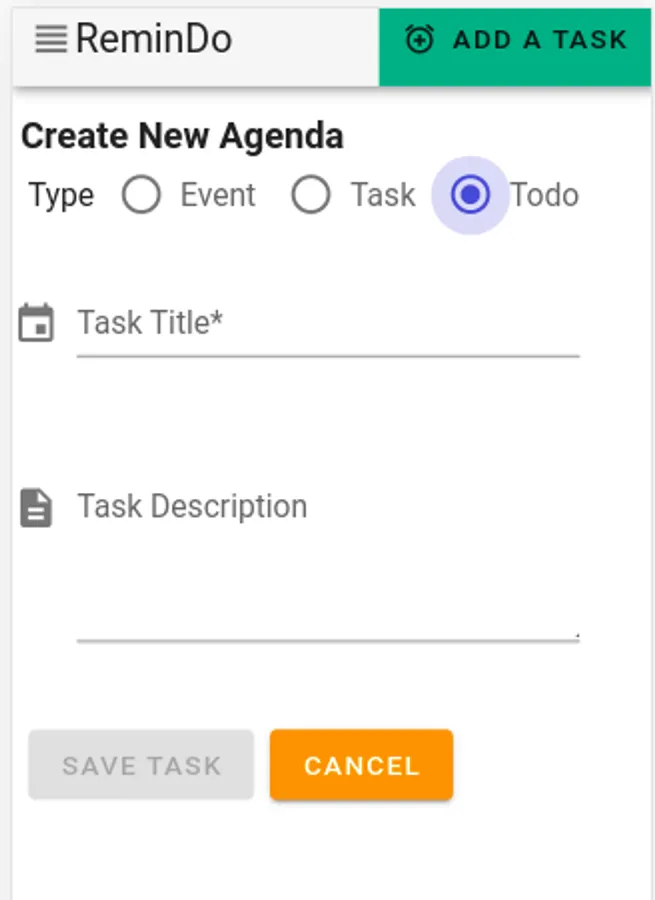Screen dimensions: 655x900
Task: Select the Task radio button
Action: coord(311,195)
